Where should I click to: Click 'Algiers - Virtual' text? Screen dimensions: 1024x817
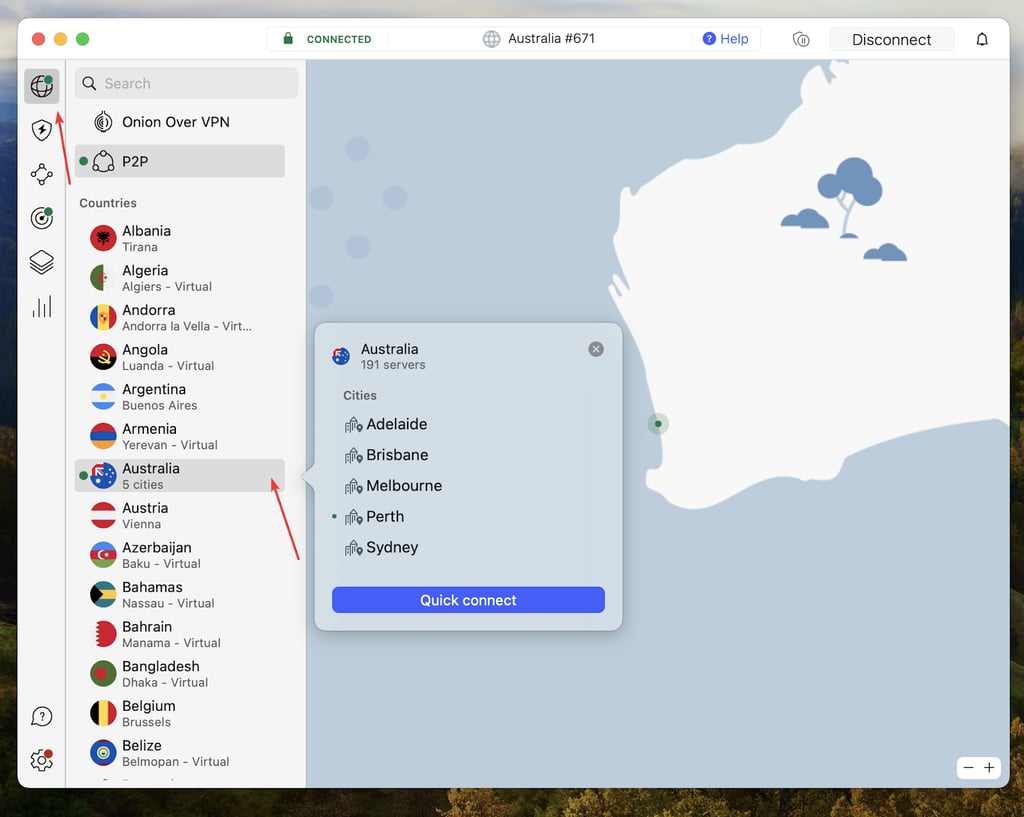167,287
